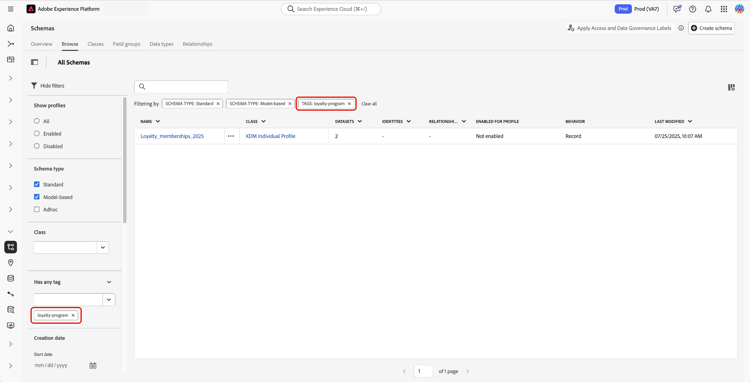The image size is (750, 382).
Task: Open the XDM Individual Profile class link
Action: point(270,136)
